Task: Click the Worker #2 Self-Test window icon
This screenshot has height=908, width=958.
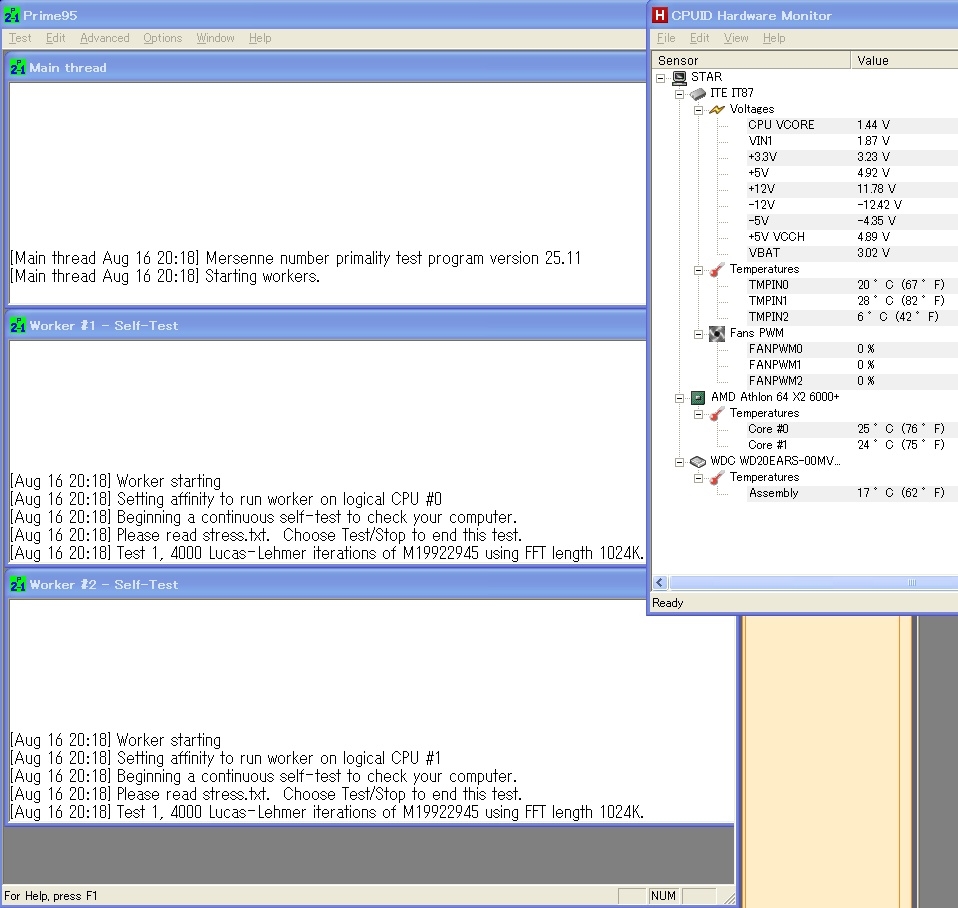Action: pos(17,585)
